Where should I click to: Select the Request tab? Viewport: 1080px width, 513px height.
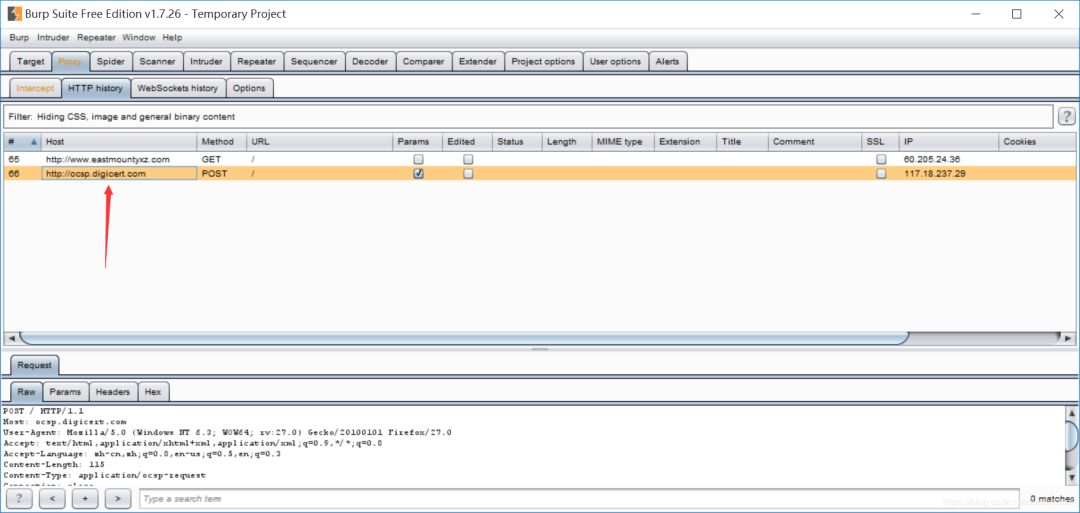(x=34, y=365)
